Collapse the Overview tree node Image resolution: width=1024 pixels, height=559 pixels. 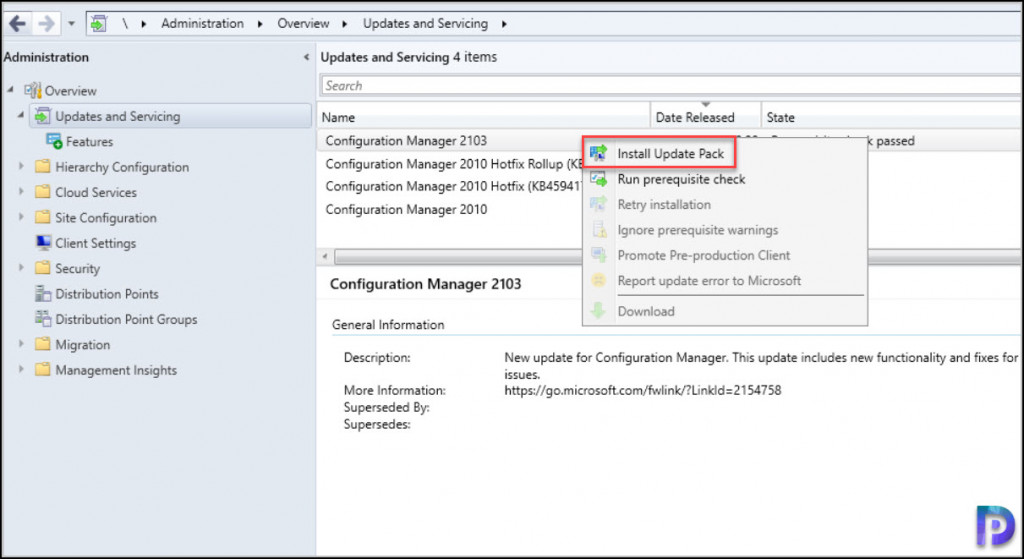click(10, 89)
